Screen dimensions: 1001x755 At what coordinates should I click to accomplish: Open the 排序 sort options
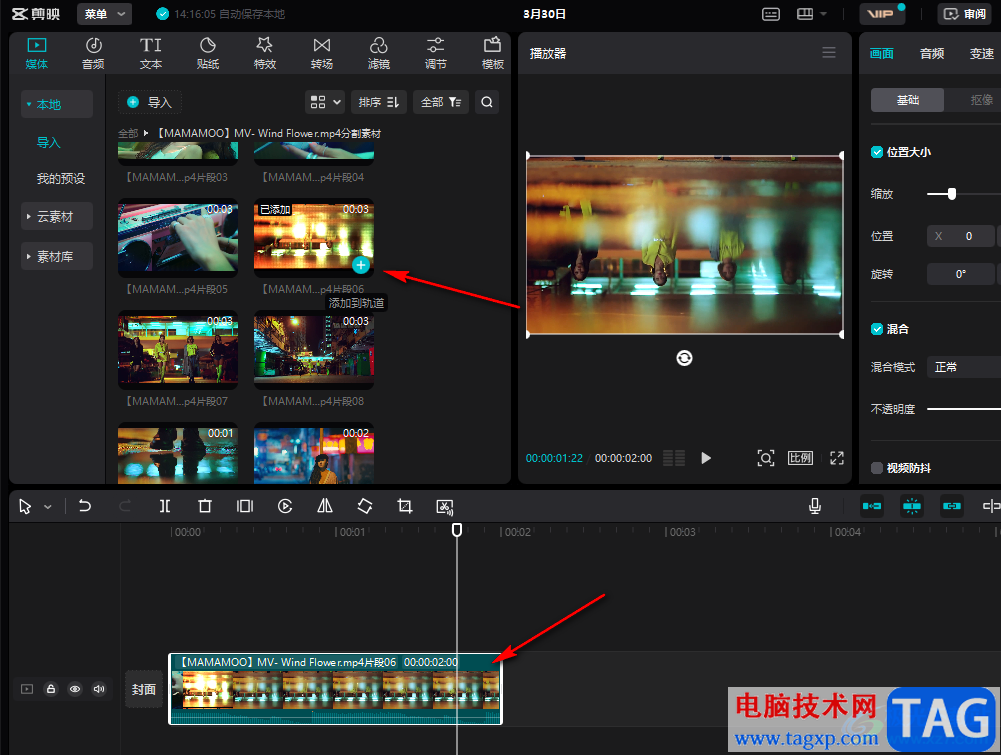(x=379, y=102)
